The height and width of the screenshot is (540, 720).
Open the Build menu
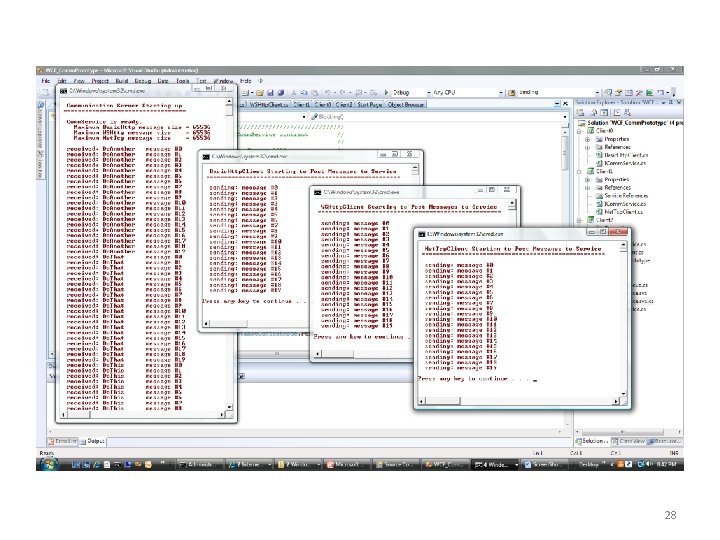pyautogui.click(x=122, y=81)
